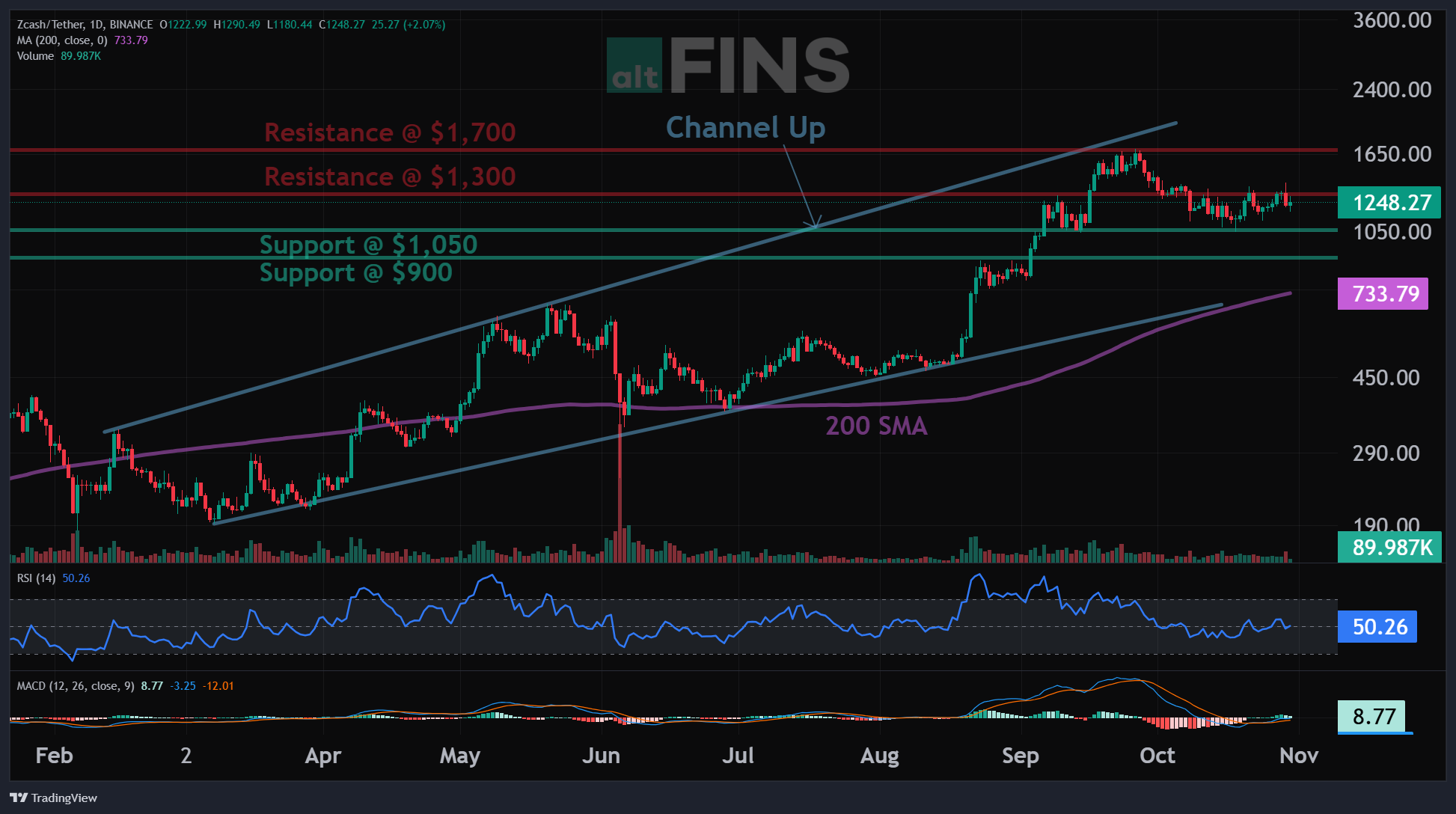Click the 89.987K volume price tag

(x=1389, y=548)
